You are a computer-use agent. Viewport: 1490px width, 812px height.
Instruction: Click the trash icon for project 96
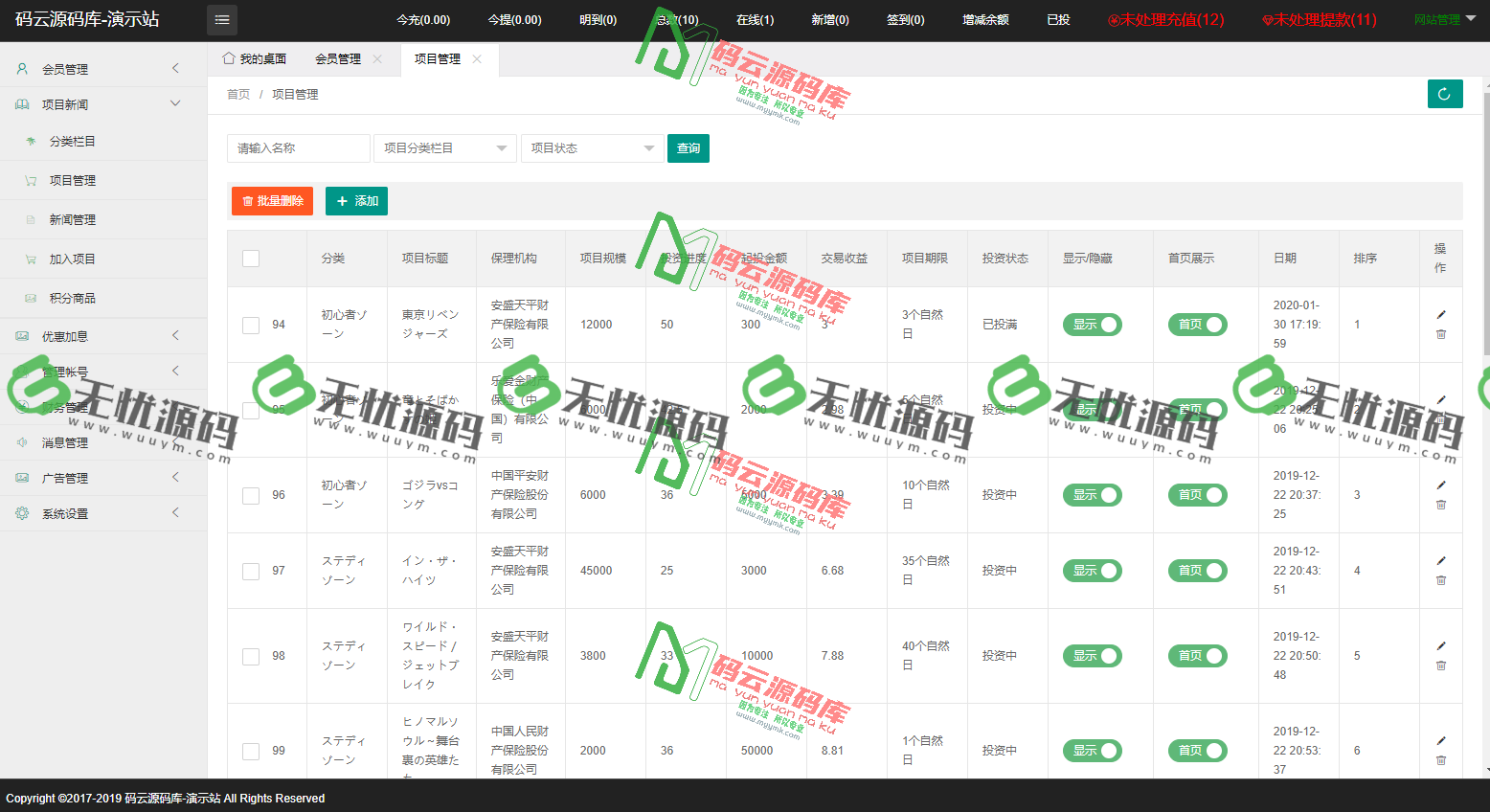pos(1441,504)
